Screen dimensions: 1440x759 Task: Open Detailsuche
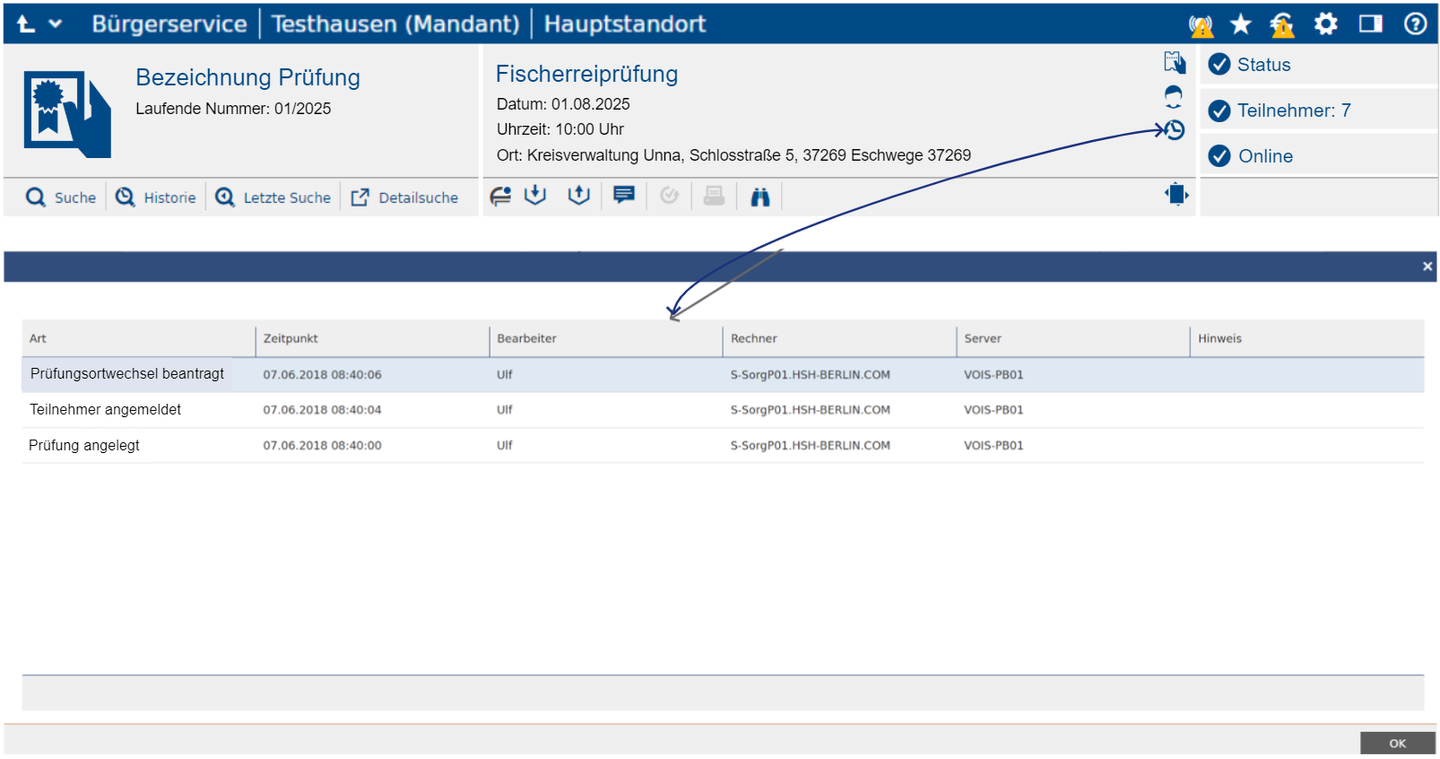(x=405, y=198)
